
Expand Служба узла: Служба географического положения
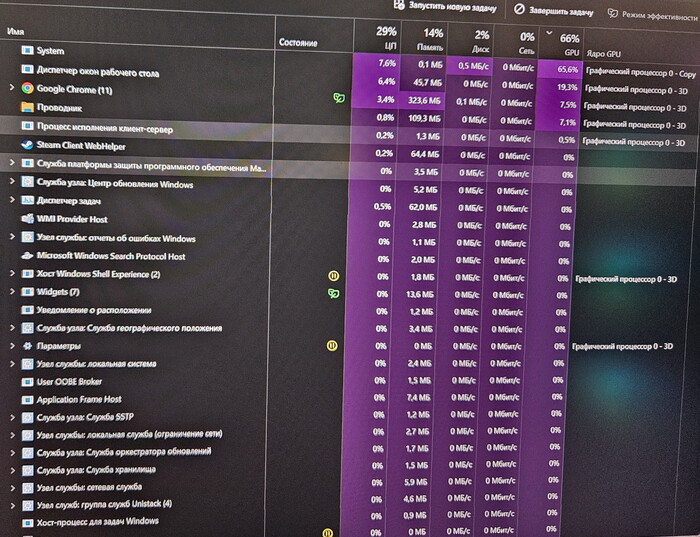[12, 328]
